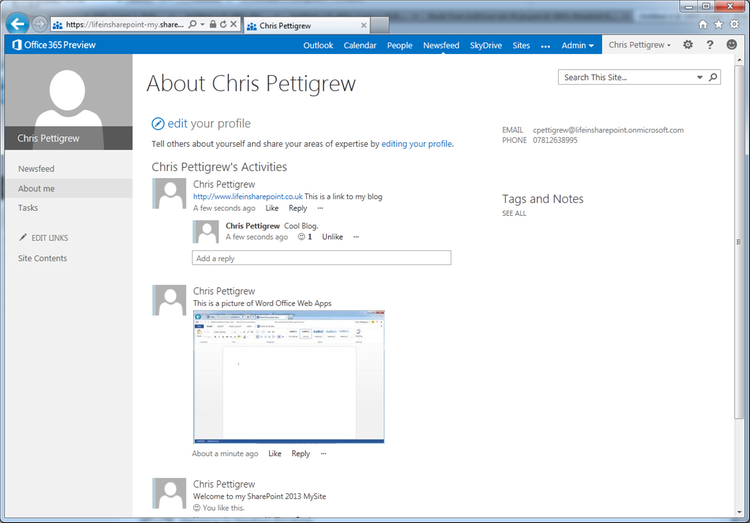The height and width of the screenshot is (523, 750).
Task: Open browser Tools gear icon
Action: click(x=734, y=24)
